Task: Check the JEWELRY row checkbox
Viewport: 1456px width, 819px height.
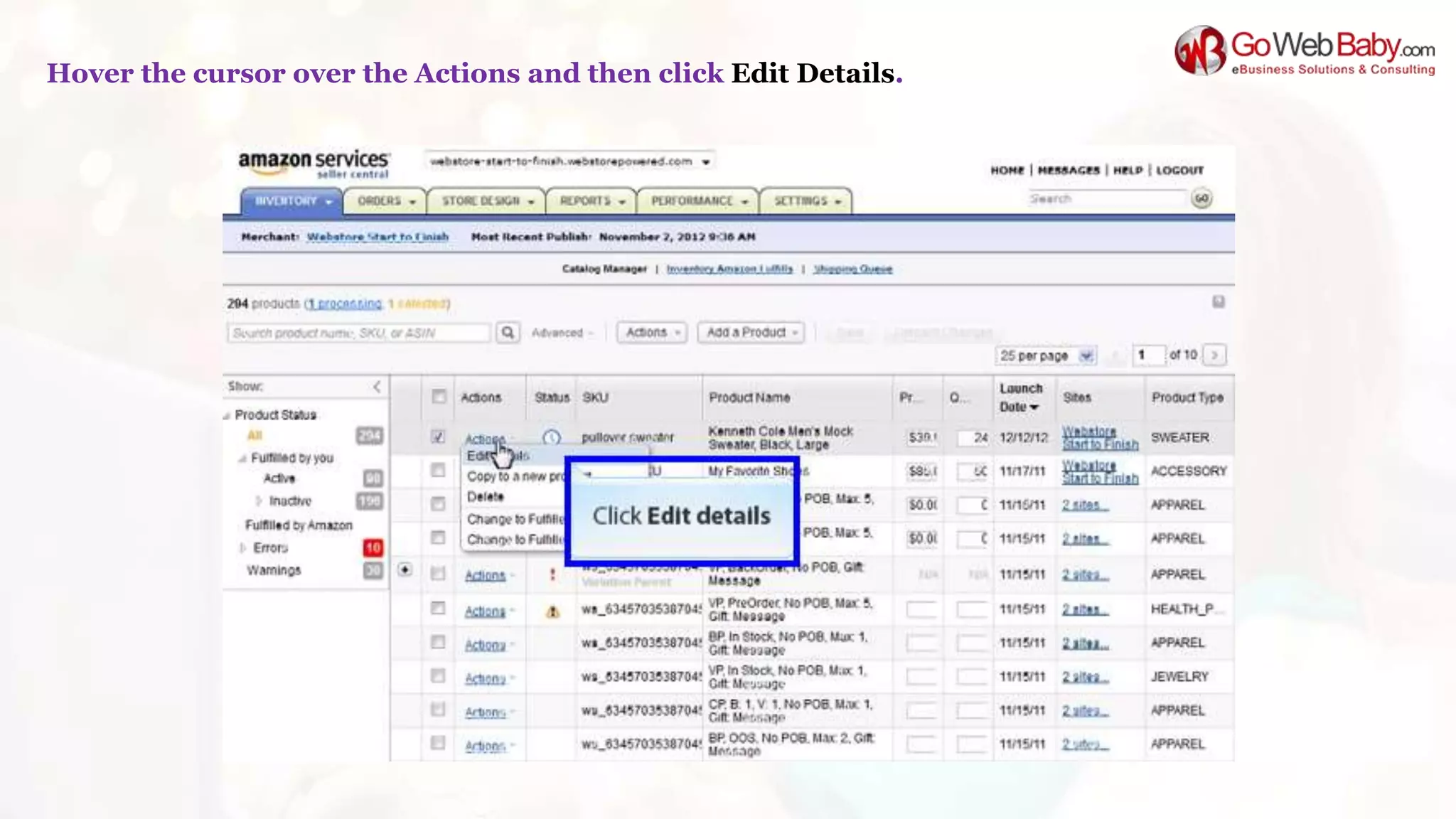Action: click(438, 676)
